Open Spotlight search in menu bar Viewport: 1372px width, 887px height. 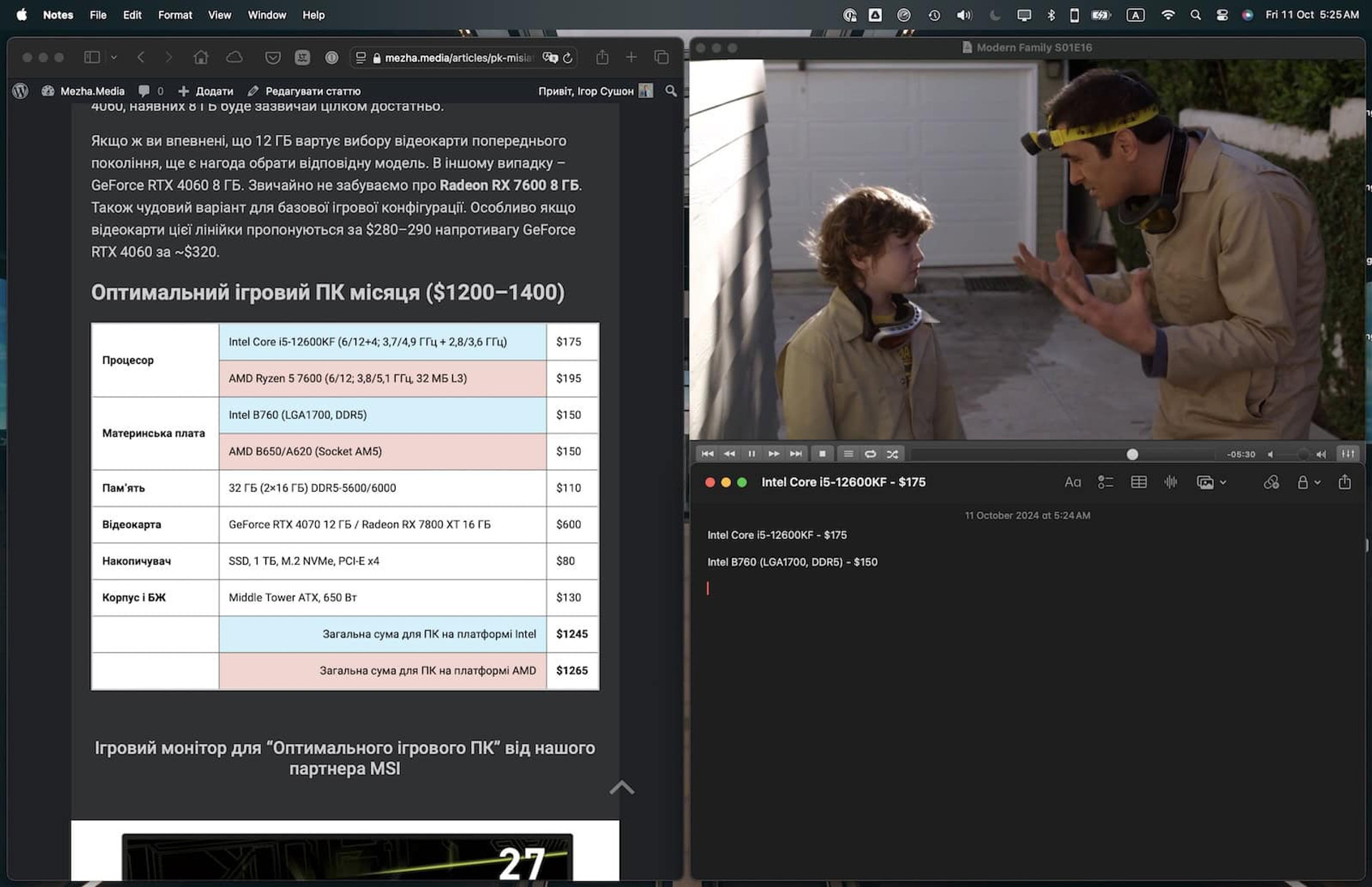(1195, 14)
